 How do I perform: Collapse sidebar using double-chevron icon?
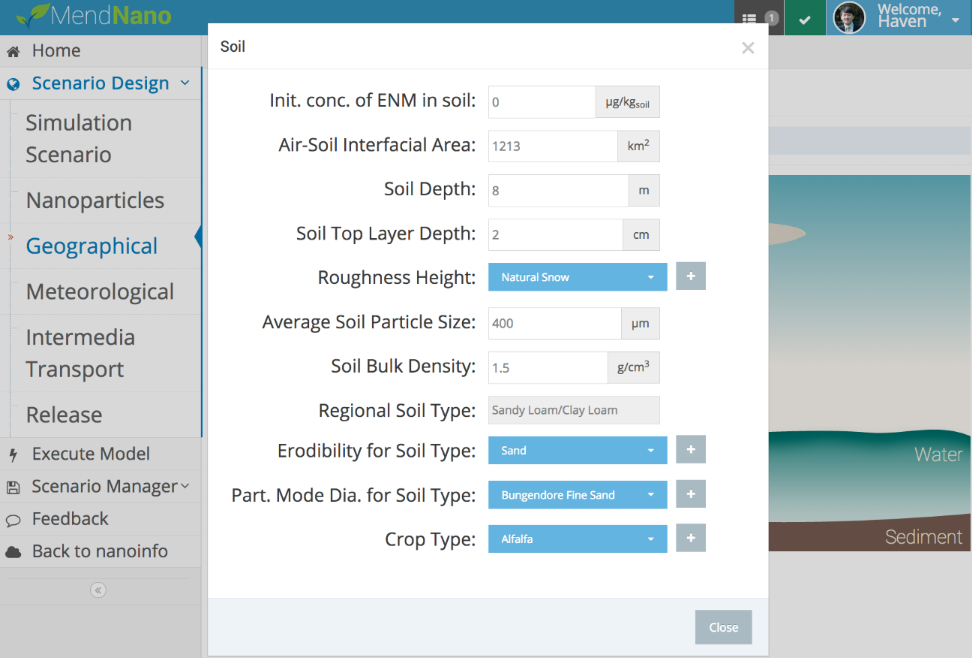pos(98,590)
